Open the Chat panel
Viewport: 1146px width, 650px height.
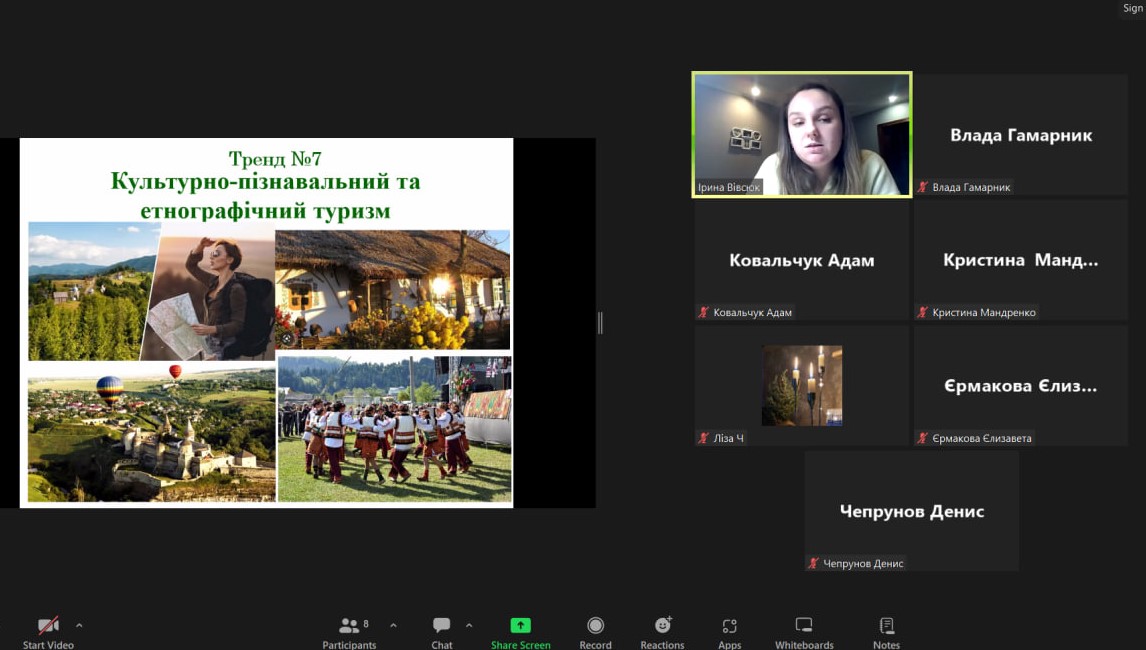coord(441,626)
